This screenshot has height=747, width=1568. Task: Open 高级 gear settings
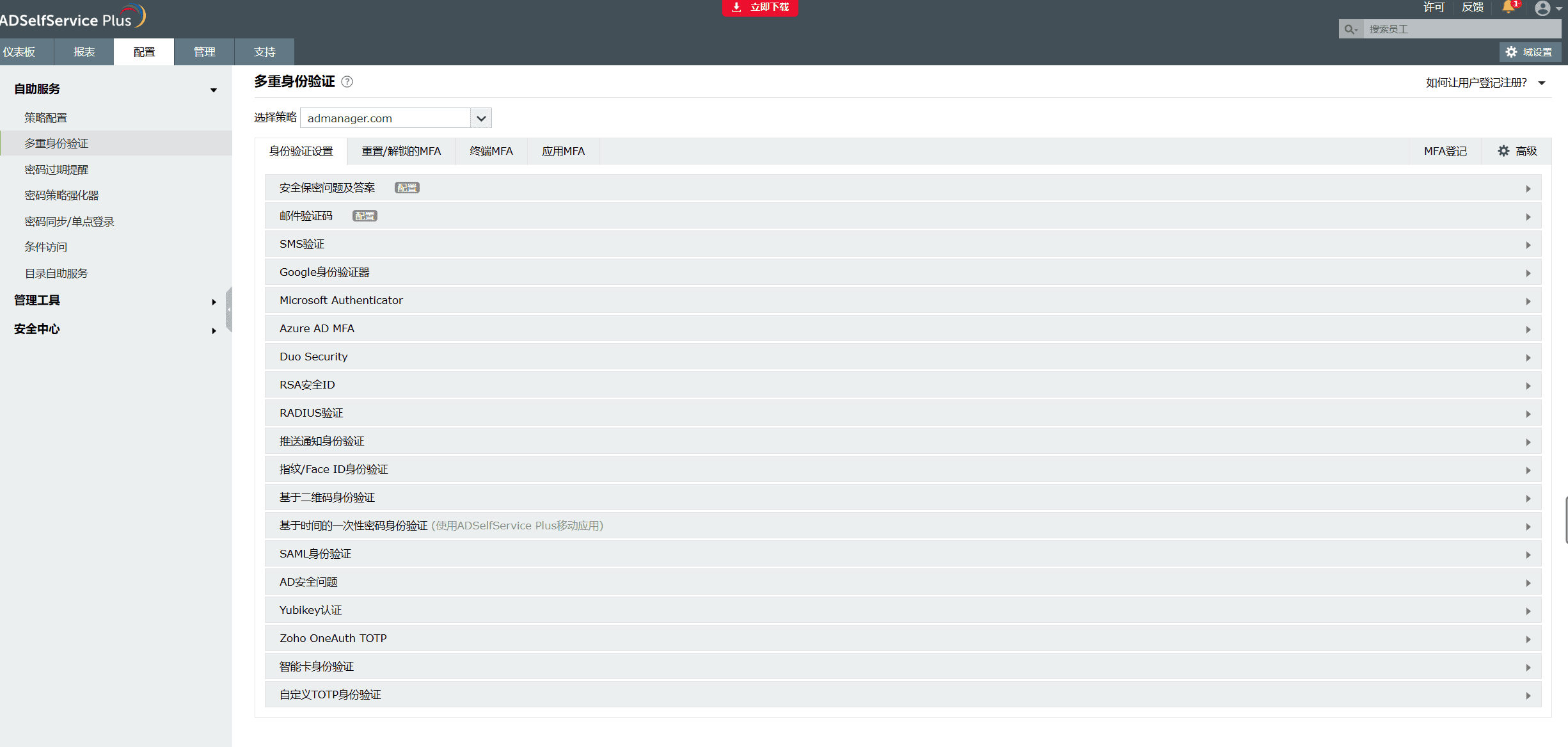[x=1517, y=151]
